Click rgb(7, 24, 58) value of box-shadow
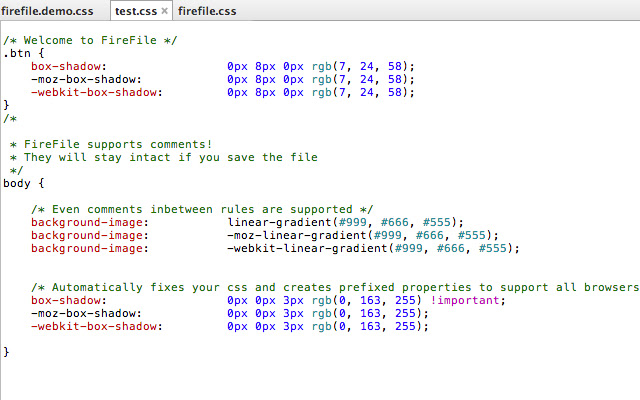Viewport: 640px width, 400px height. pos(360,67)
